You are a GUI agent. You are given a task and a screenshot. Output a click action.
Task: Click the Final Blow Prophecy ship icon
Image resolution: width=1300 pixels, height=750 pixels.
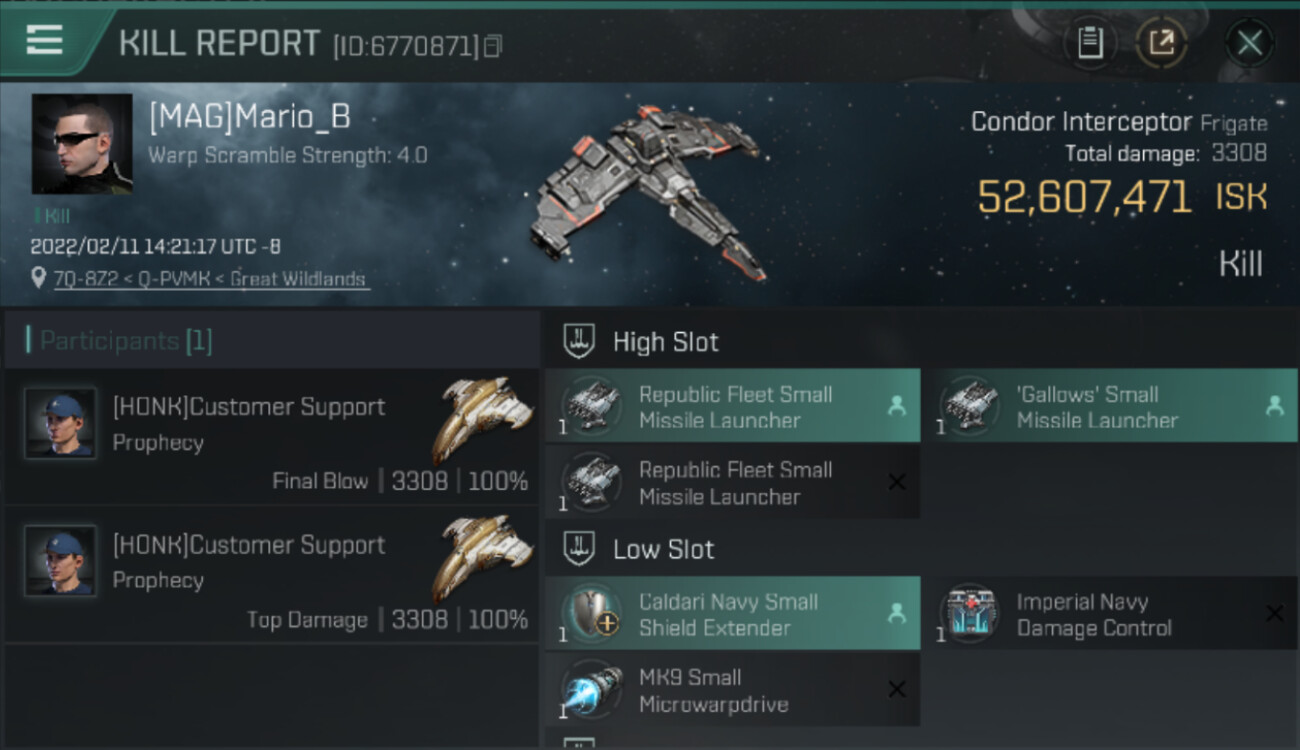point(486,419)
